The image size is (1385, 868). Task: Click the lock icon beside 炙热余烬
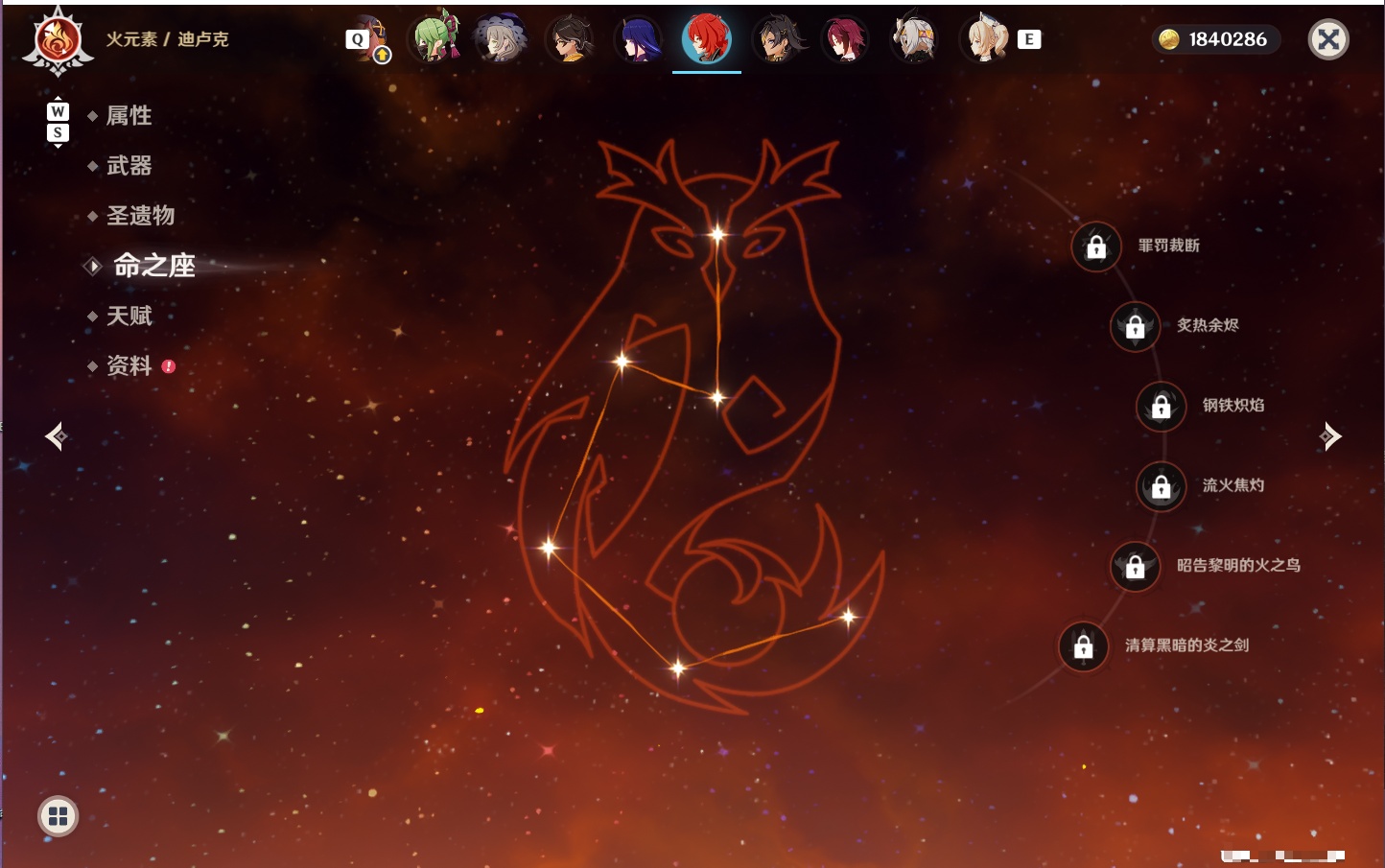(1135, 326)
